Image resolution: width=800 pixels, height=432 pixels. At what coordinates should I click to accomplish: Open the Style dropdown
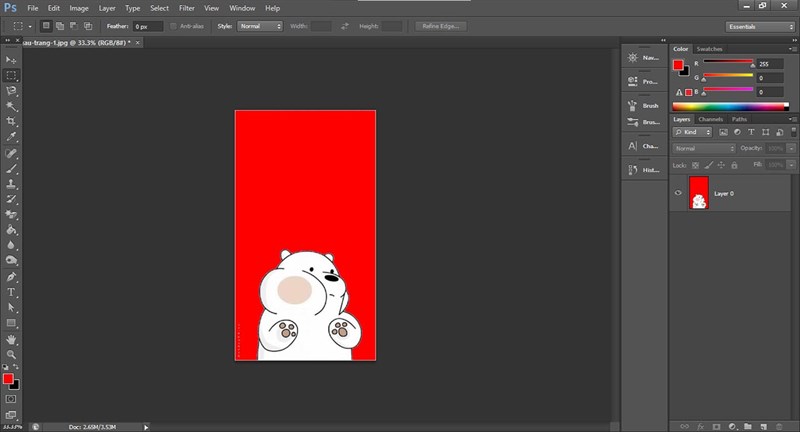[260, 26]
